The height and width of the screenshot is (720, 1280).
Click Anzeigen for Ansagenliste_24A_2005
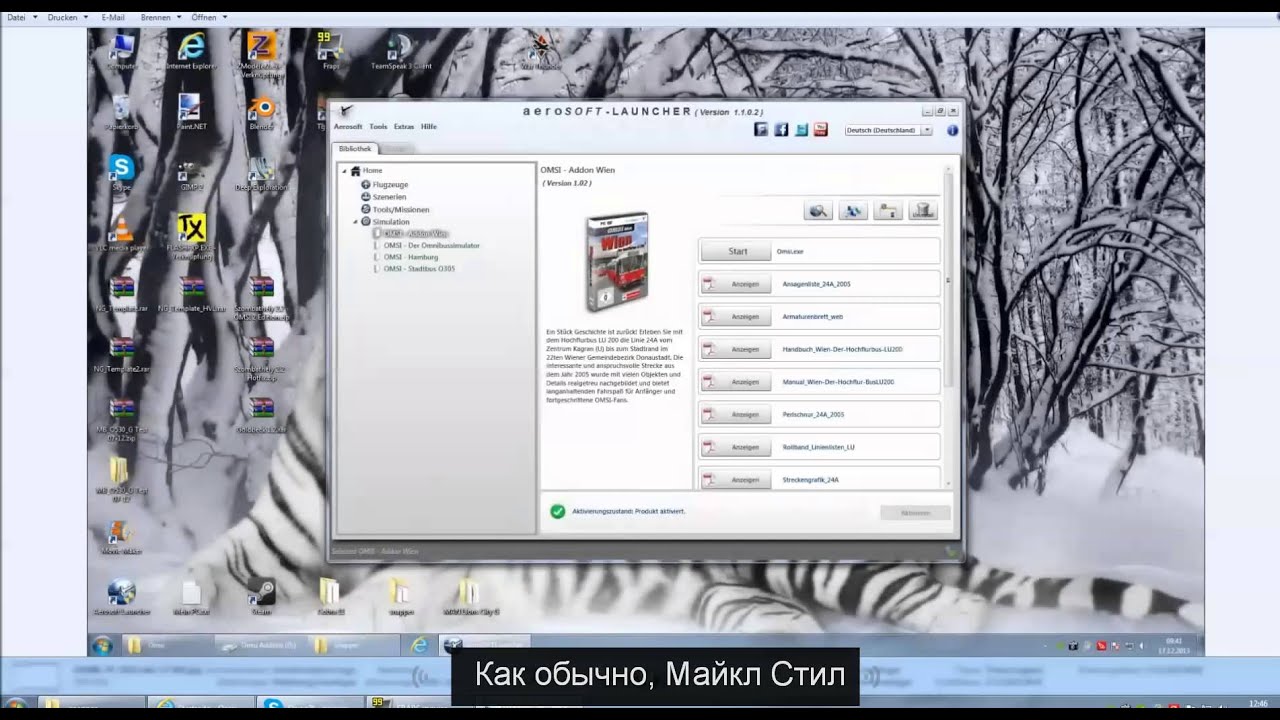pyautogui.click(x=735, y=284)
